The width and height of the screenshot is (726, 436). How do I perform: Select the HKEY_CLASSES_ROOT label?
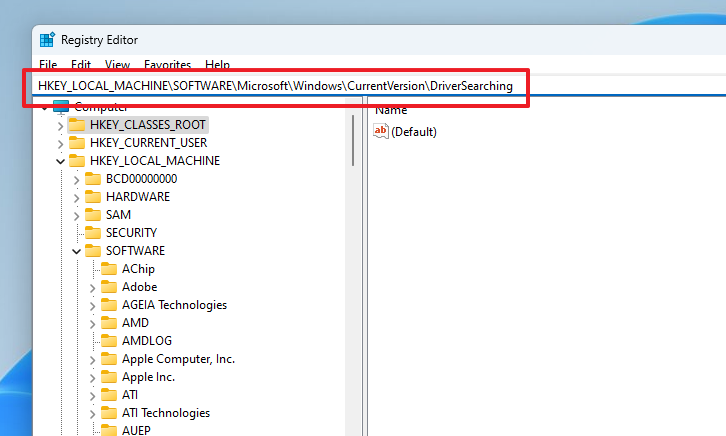(148, 125)
